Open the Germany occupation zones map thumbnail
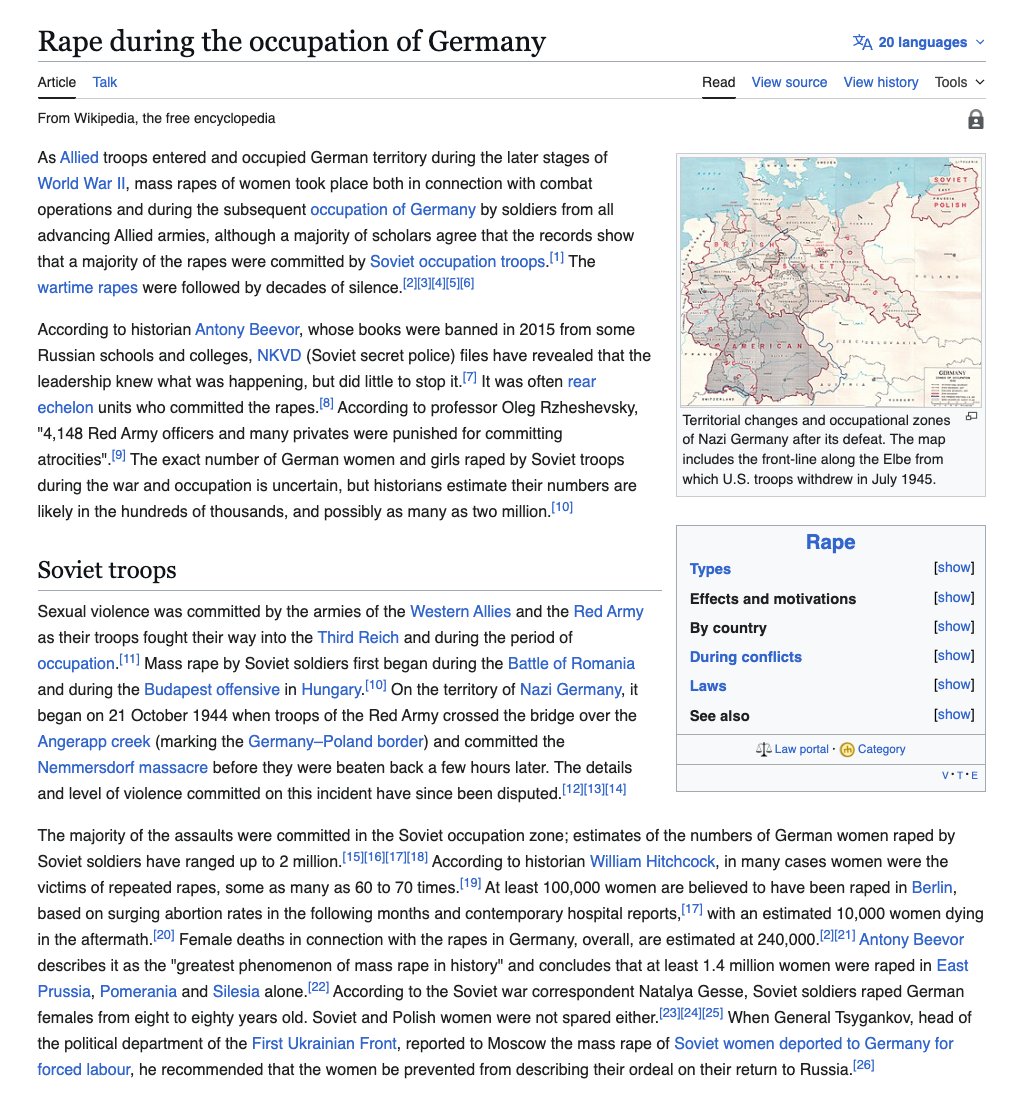 click(x=830, y=281)
